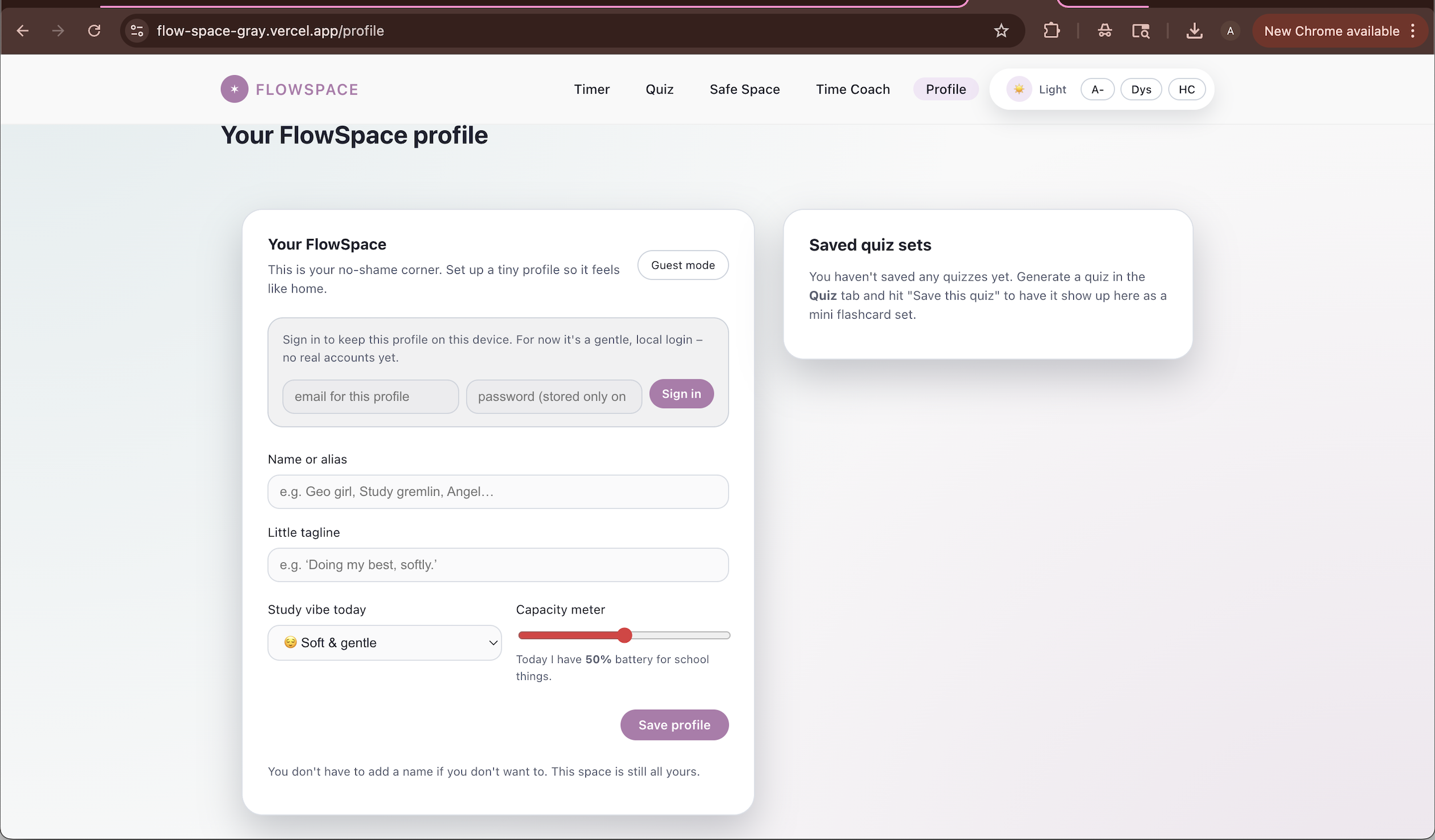1435x840 pixels.
Task: Toggle HC high contrast mode
Action: click(x=1186, y=89)
